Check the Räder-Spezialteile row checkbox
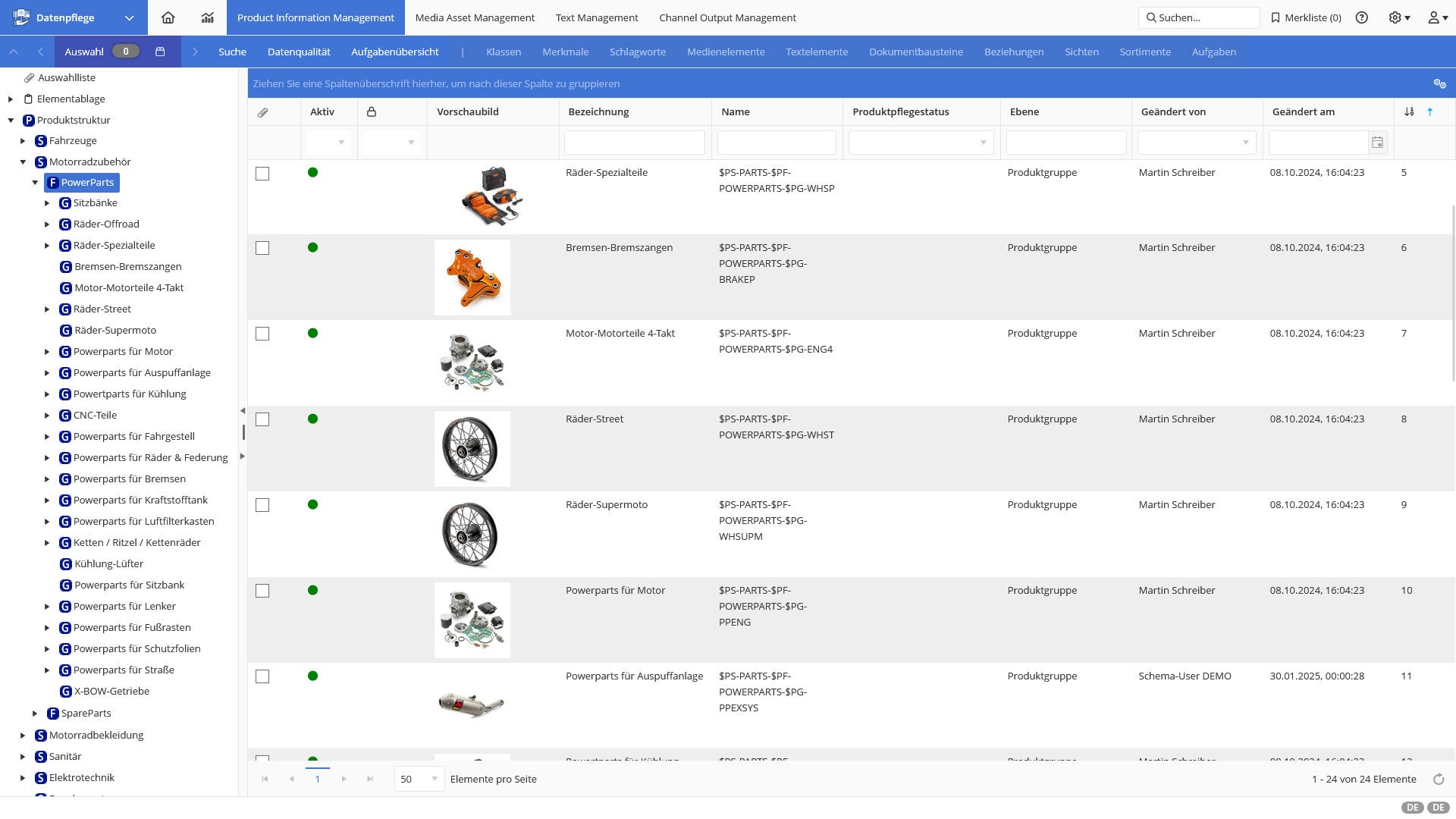This screenshot has width=1456, height=819. (262, 174)
